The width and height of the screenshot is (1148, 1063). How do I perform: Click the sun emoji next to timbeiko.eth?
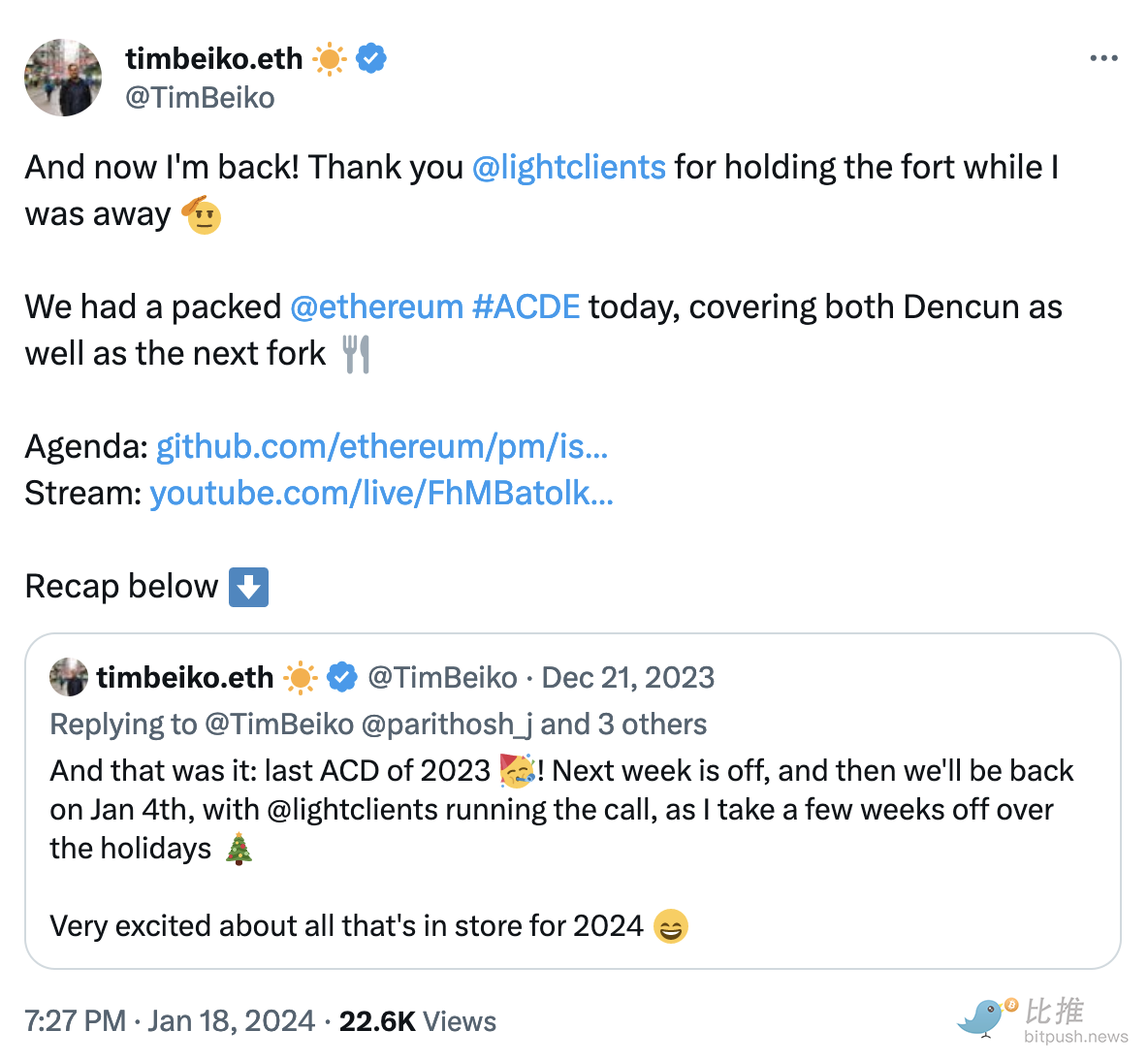click(330, 59)
